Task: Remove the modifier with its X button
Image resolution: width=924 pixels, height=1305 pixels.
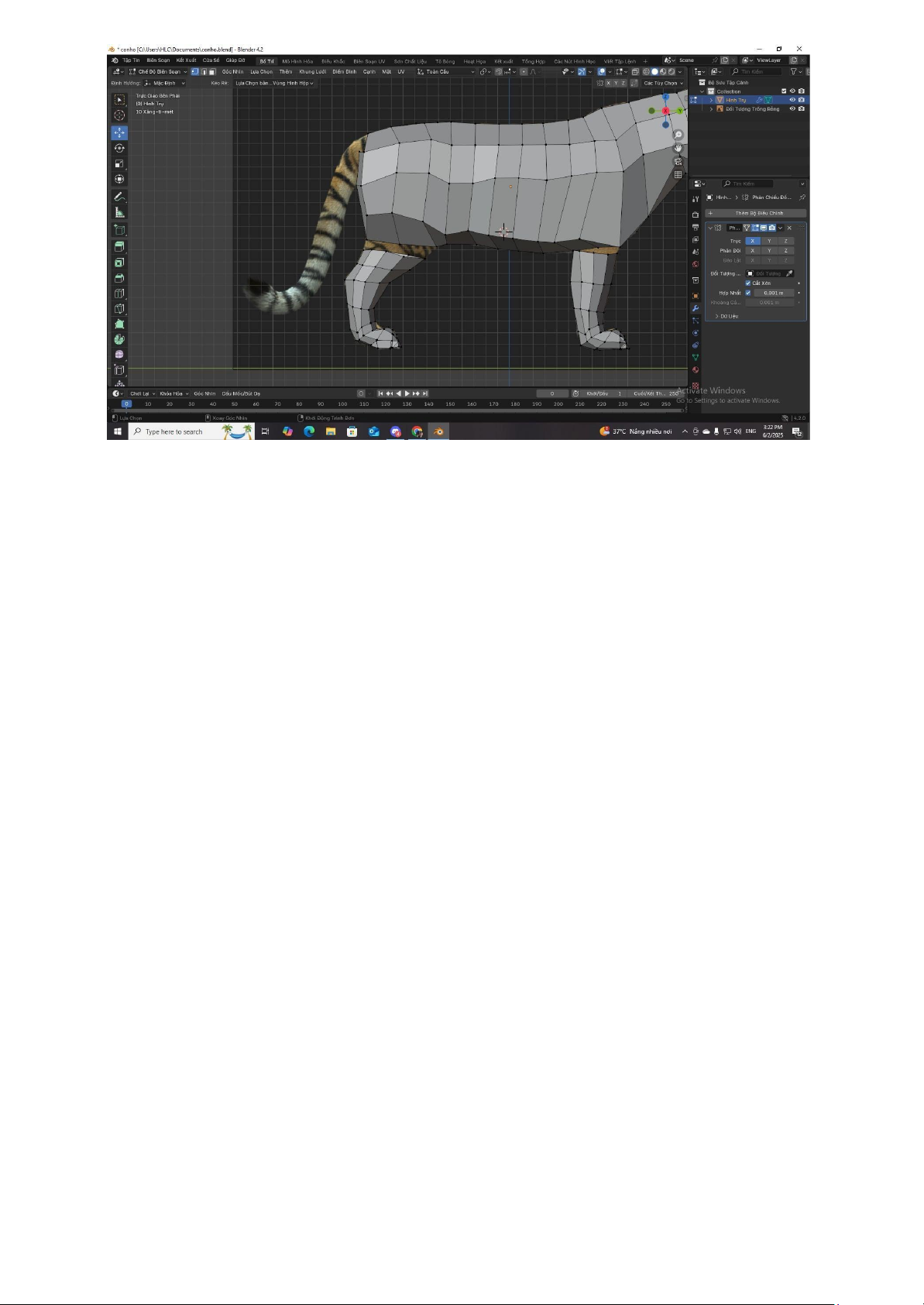Action: point(789,228)
